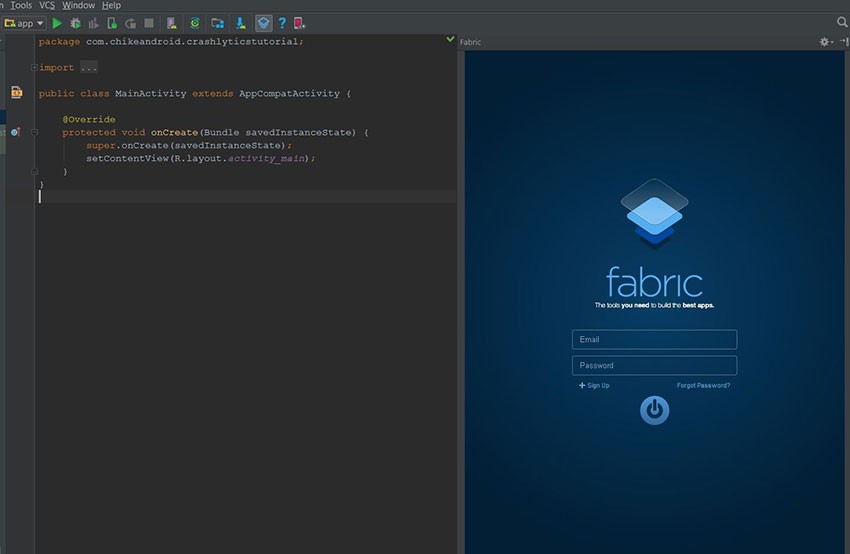Focus the Password input field
The width and height of the screenshot is (850, 554).
pos(654,365)
